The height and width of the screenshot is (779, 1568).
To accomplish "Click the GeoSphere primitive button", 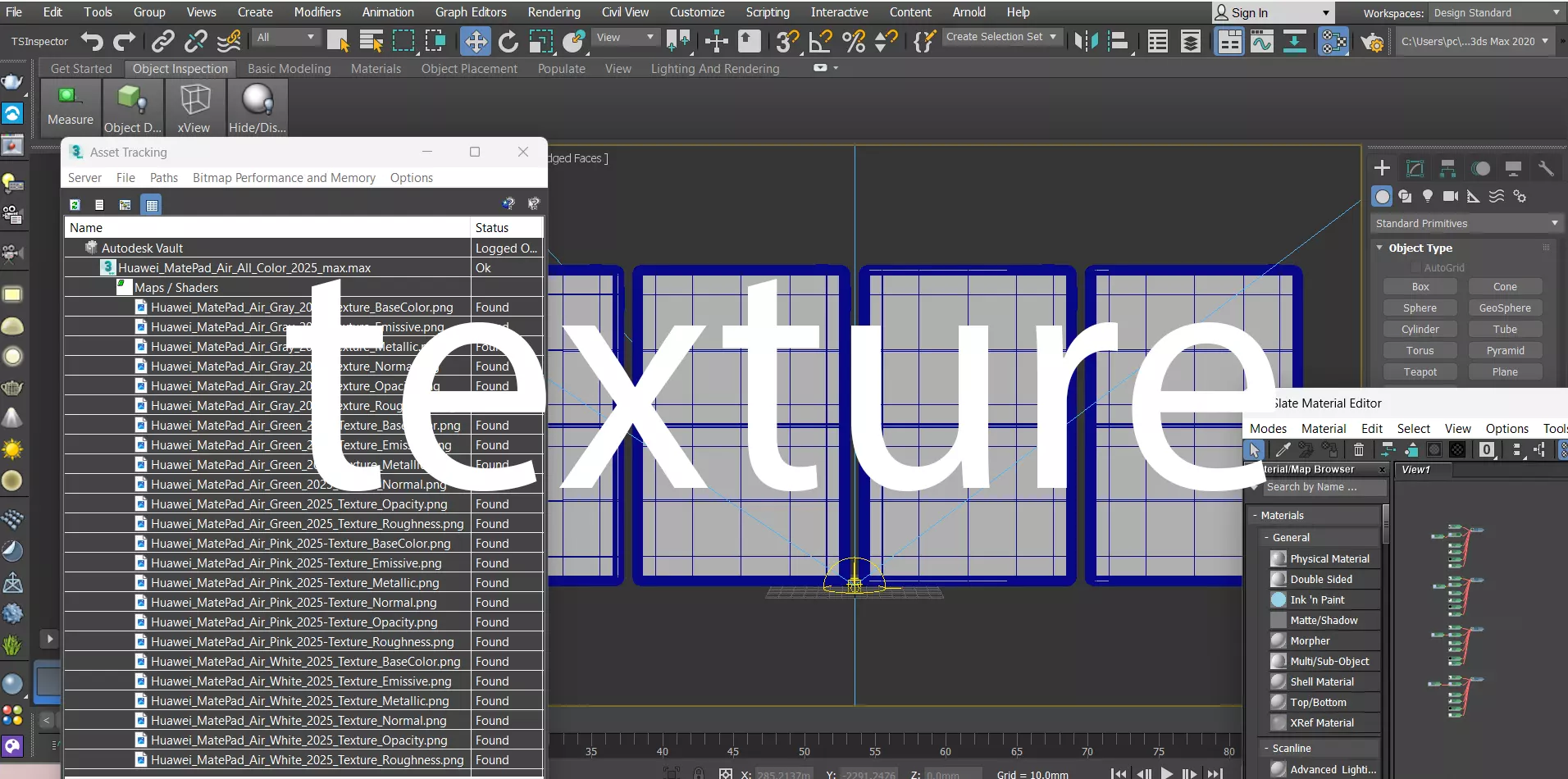I will tap(1505, 308).
